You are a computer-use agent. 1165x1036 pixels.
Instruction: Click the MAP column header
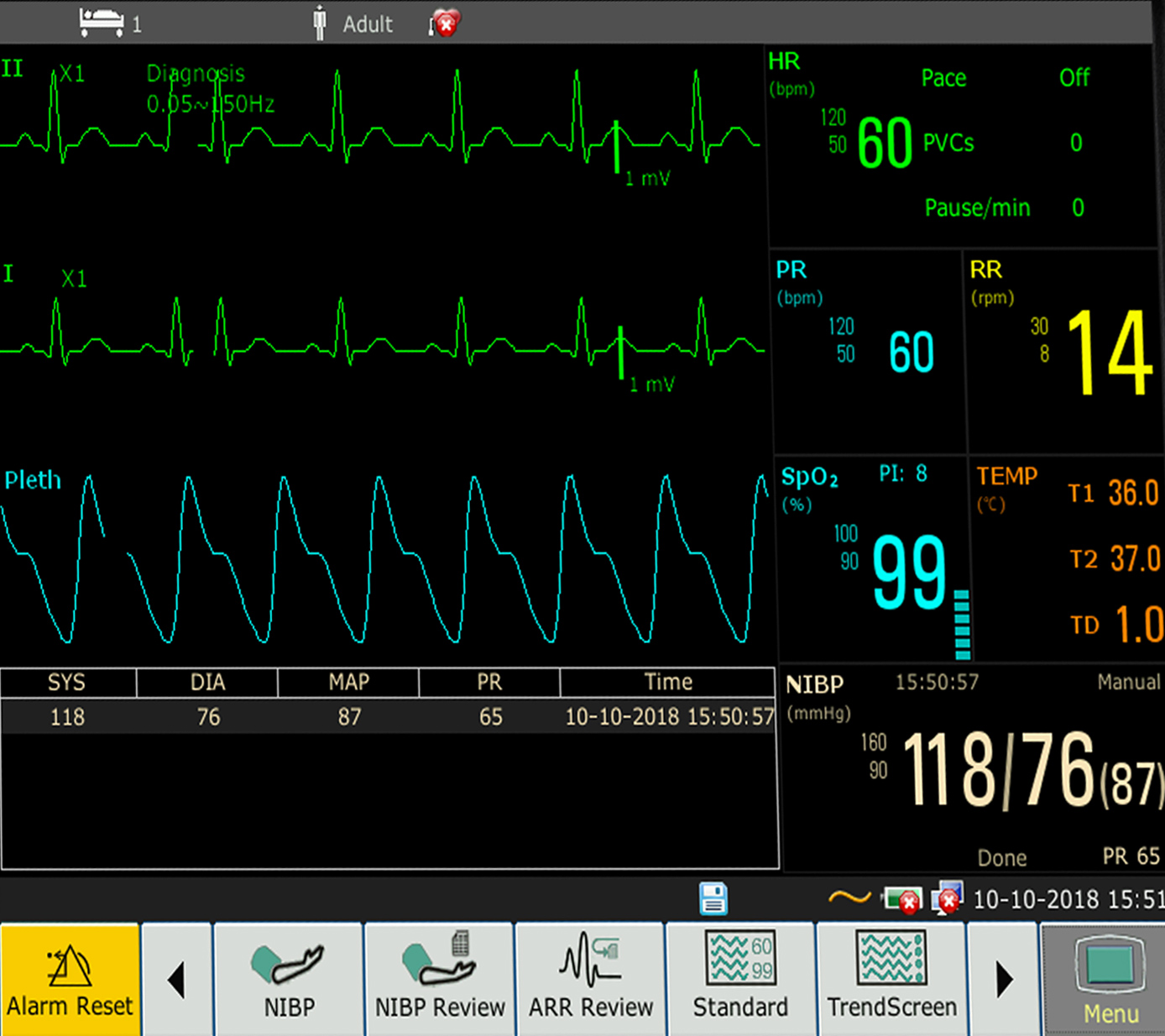point(348,683)
